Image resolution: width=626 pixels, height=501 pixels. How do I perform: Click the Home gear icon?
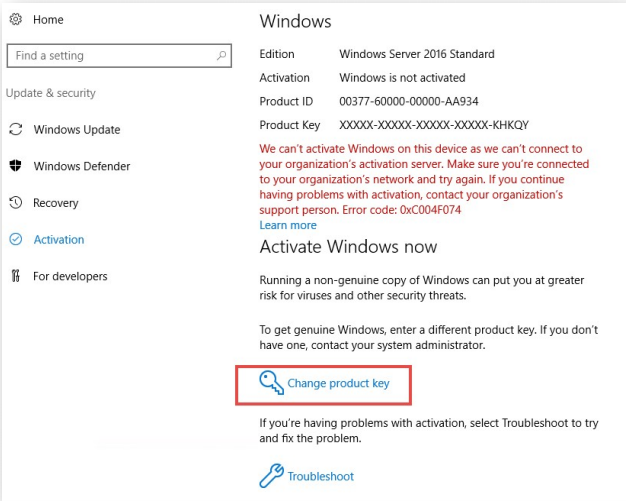coord(16,19)
